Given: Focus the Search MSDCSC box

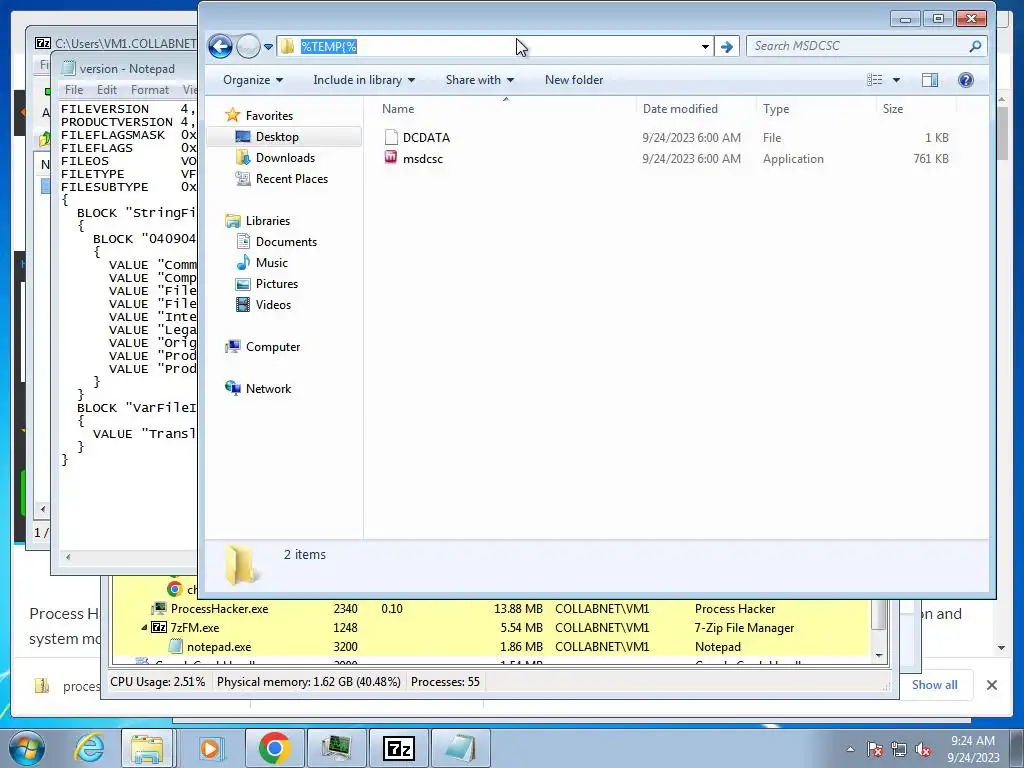Looking at the screenshot, I should pyautogui.click(x=856, y=46).
